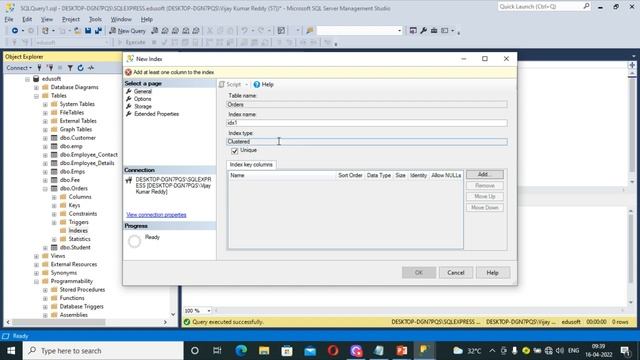Click the dbo.Orders table icon
640x360 pixels.
click(54, 189)
